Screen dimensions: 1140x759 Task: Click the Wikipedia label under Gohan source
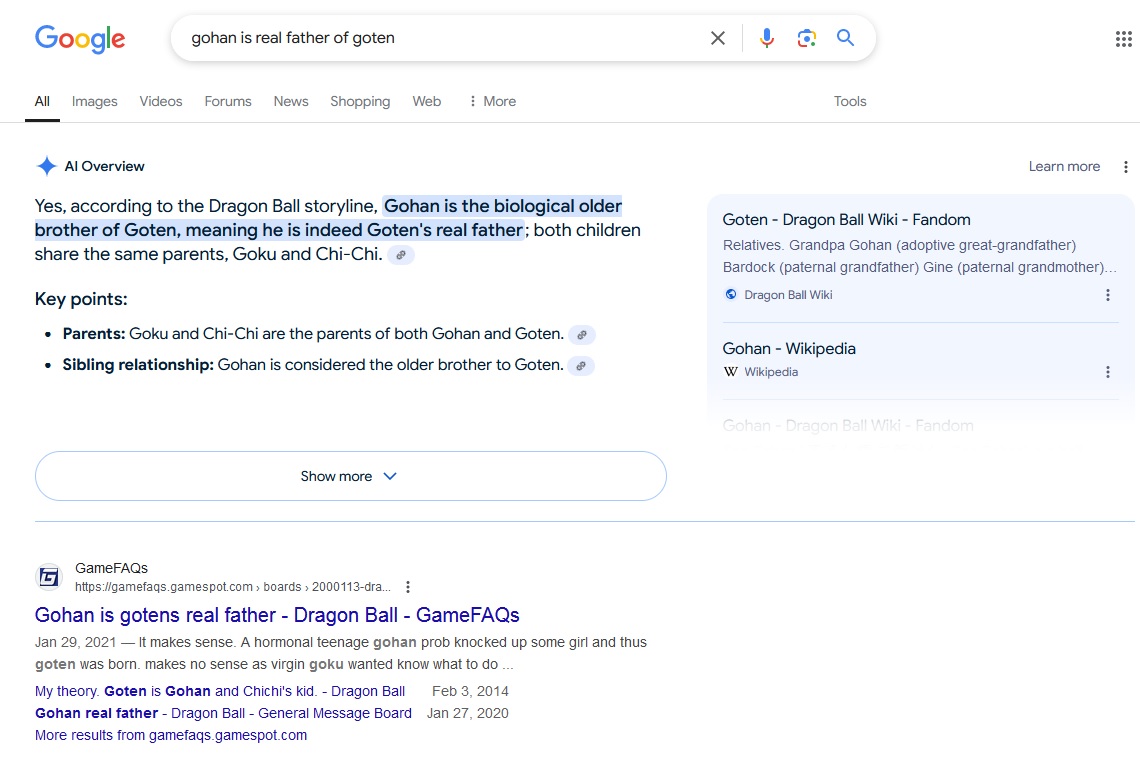(x=771, y=372)
